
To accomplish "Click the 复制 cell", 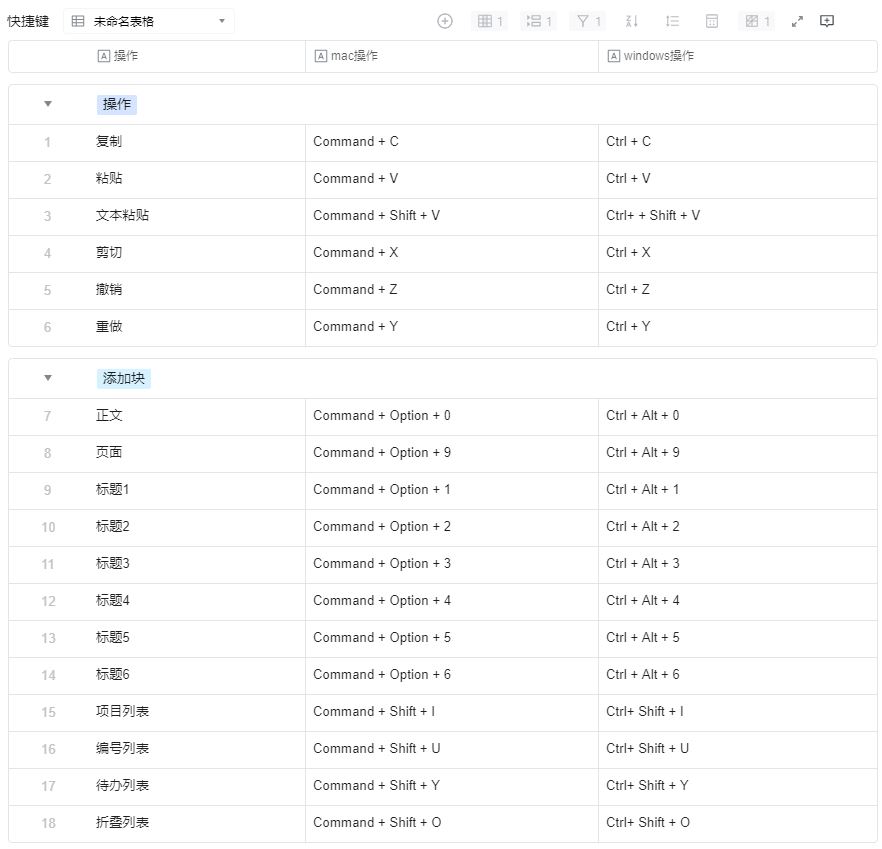I will [196, 142].
